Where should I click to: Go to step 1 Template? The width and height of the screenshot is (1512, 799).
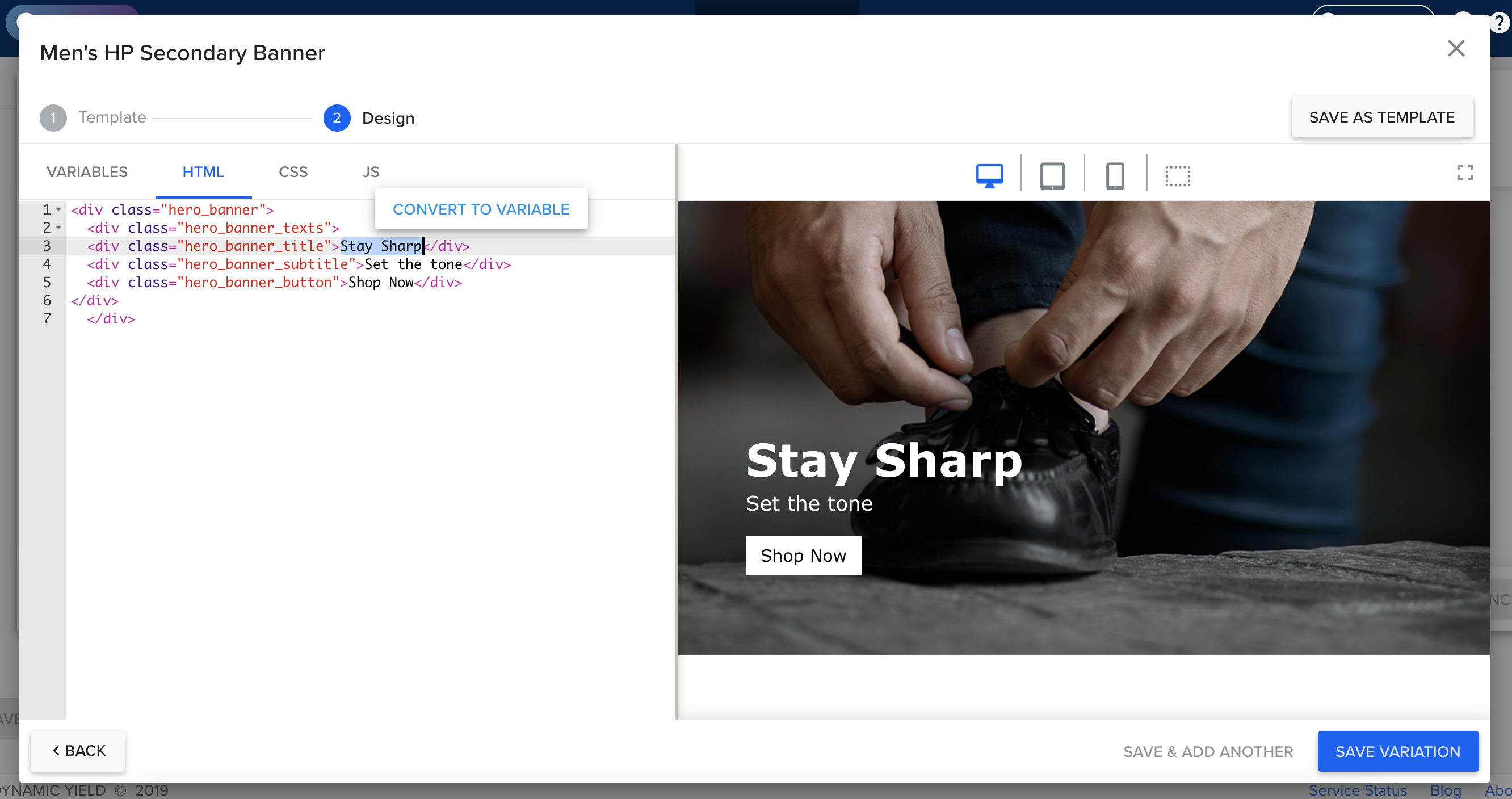(93, 117)
